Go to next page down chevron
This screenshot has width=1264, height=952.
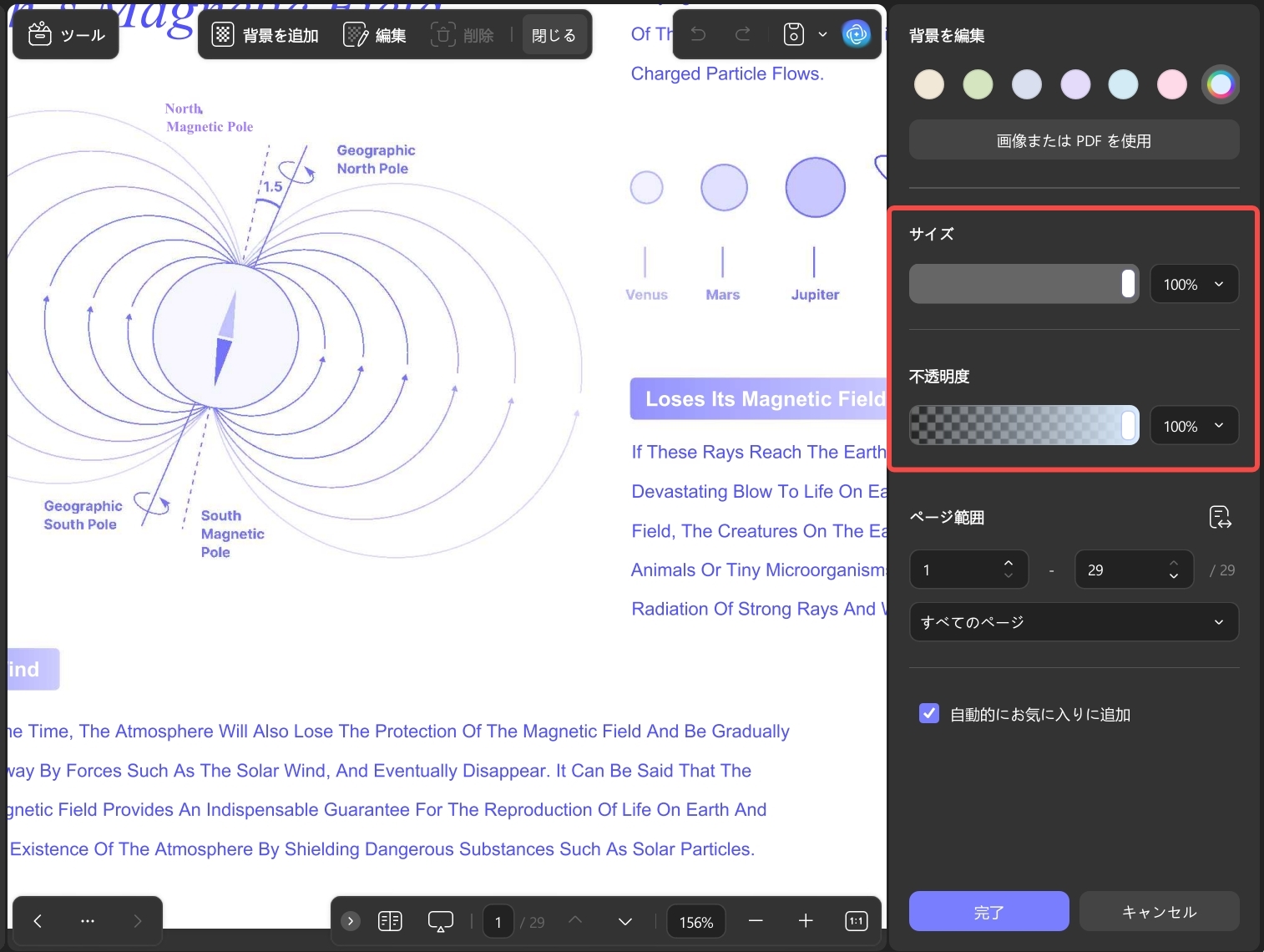625,922
